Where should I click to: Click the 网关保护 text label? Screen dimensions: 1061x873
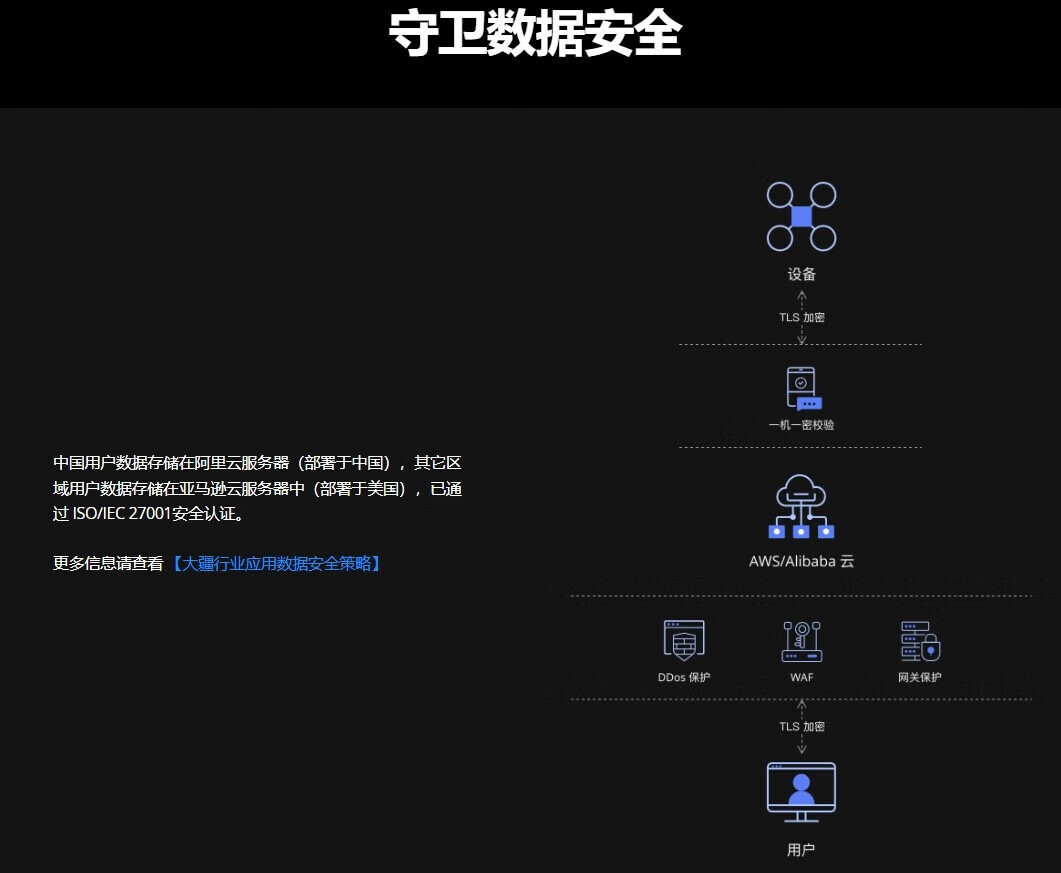tap(920, 677)
